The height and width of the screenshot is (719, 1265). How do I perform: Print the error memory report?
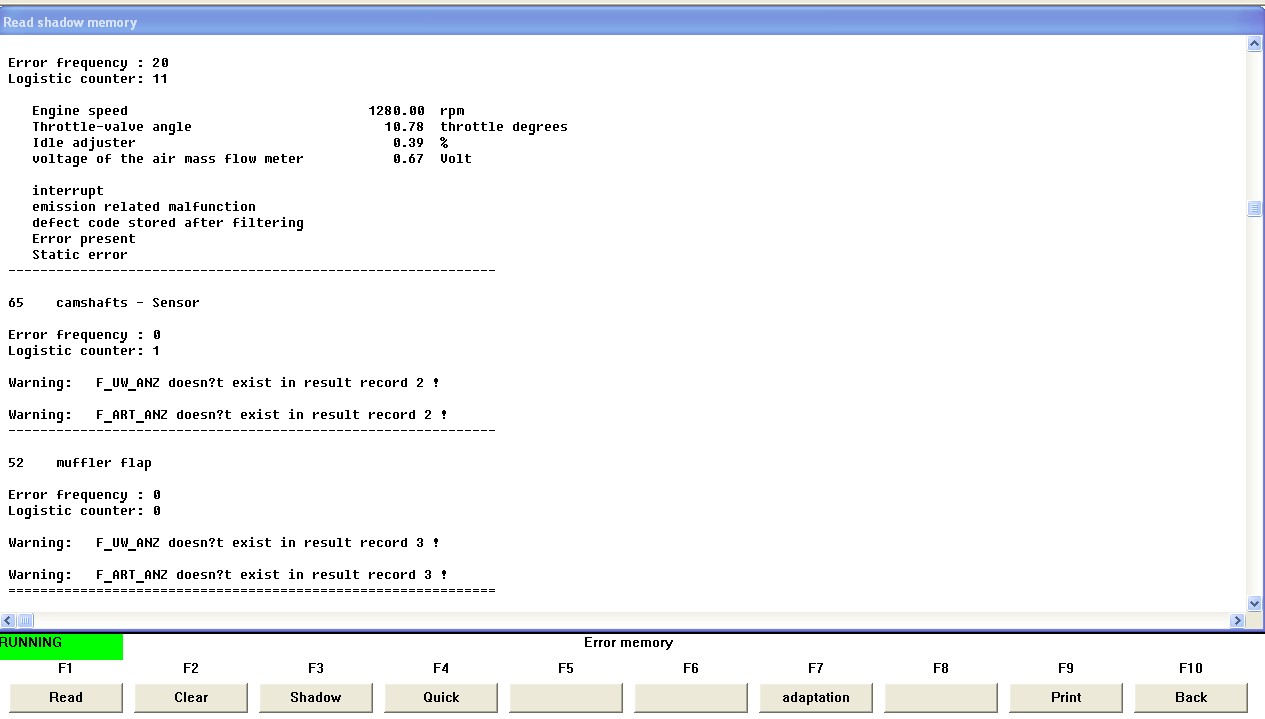pos(1066,697)
